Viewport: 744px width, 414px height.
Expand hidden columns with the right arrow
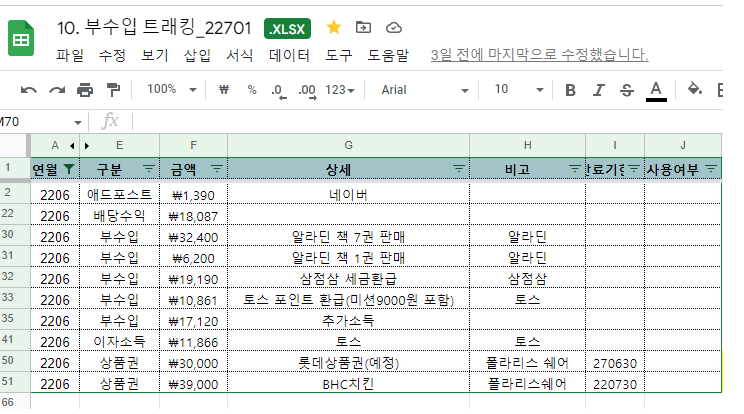(87, 146)
